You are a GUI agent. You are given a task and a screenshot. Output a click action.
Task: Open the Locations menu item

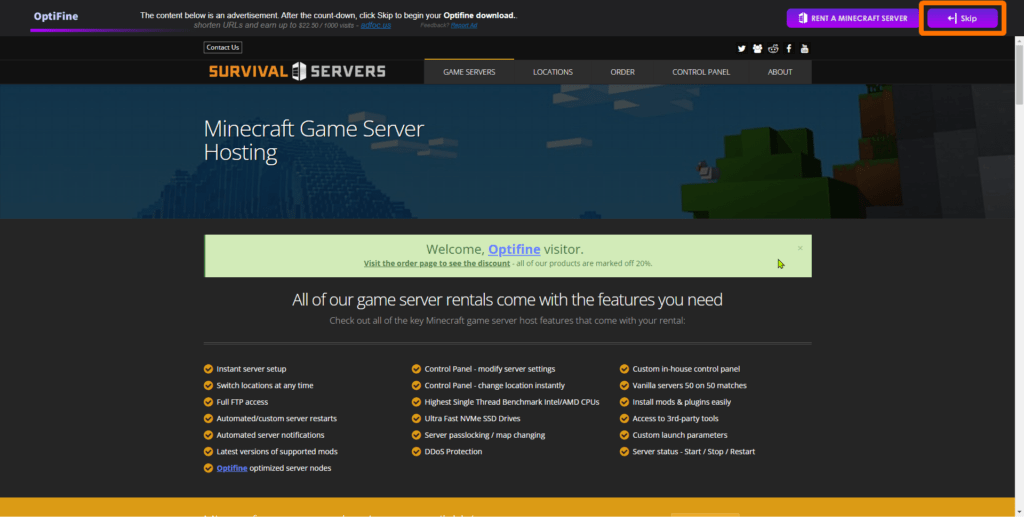553,72
